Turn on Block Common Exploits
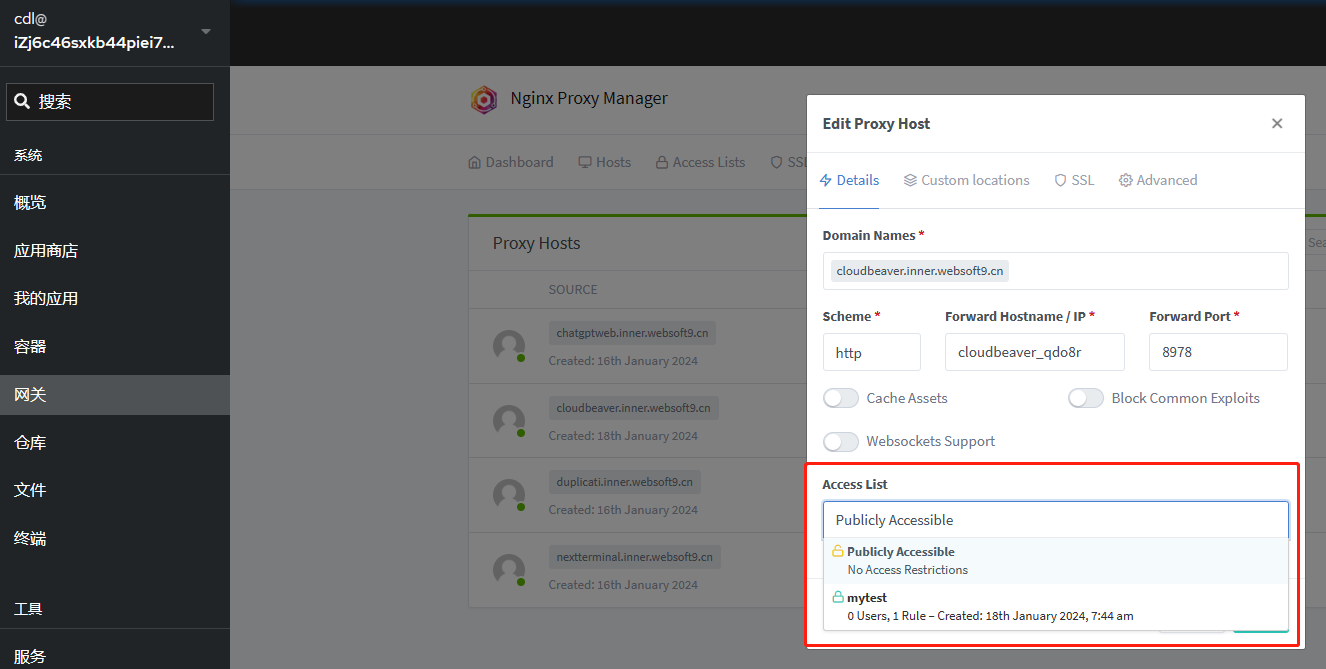 1086,398
